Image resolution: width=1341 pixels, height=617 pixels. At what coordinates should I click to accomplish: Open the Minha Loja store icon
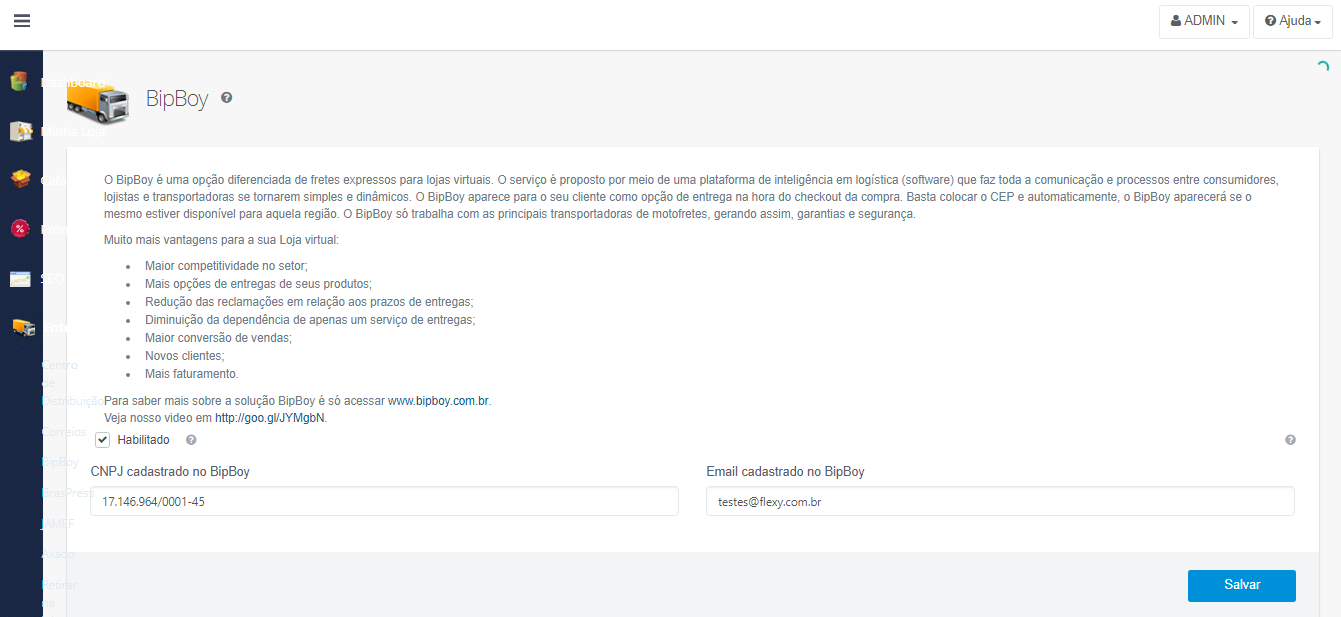pos(21,131)
